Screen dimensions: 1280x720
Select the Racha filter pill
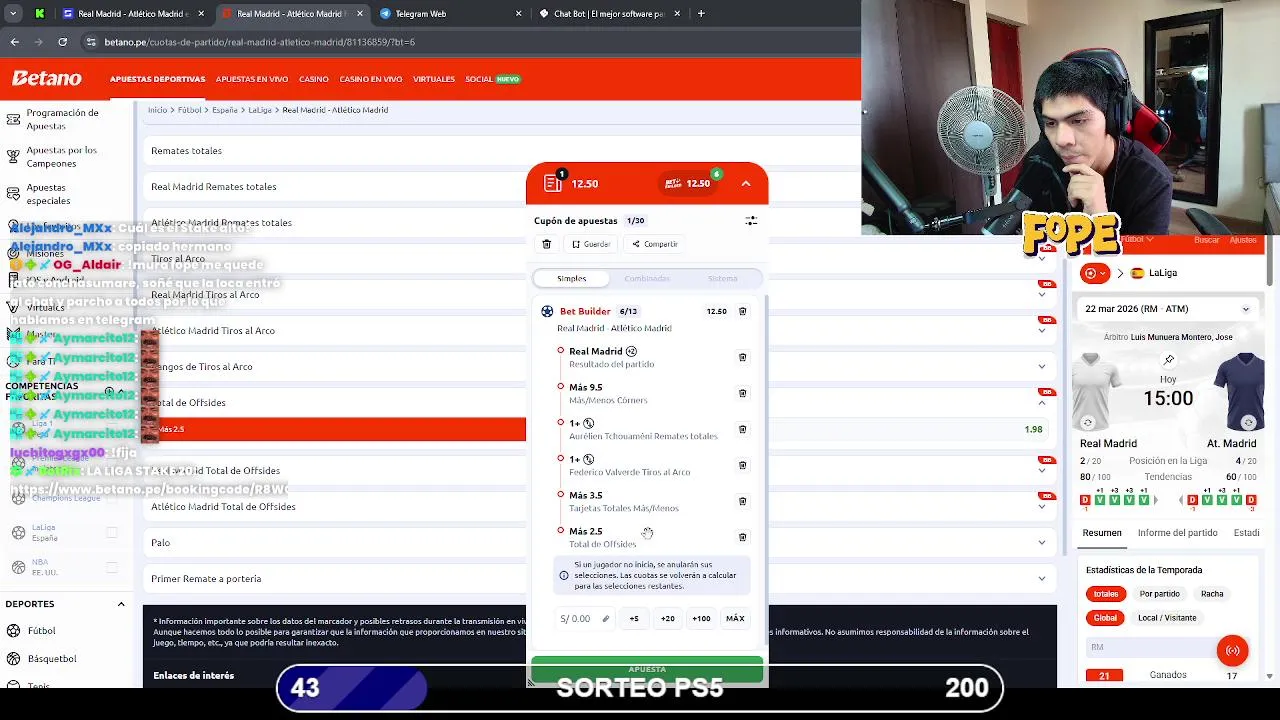[1212, 594]
